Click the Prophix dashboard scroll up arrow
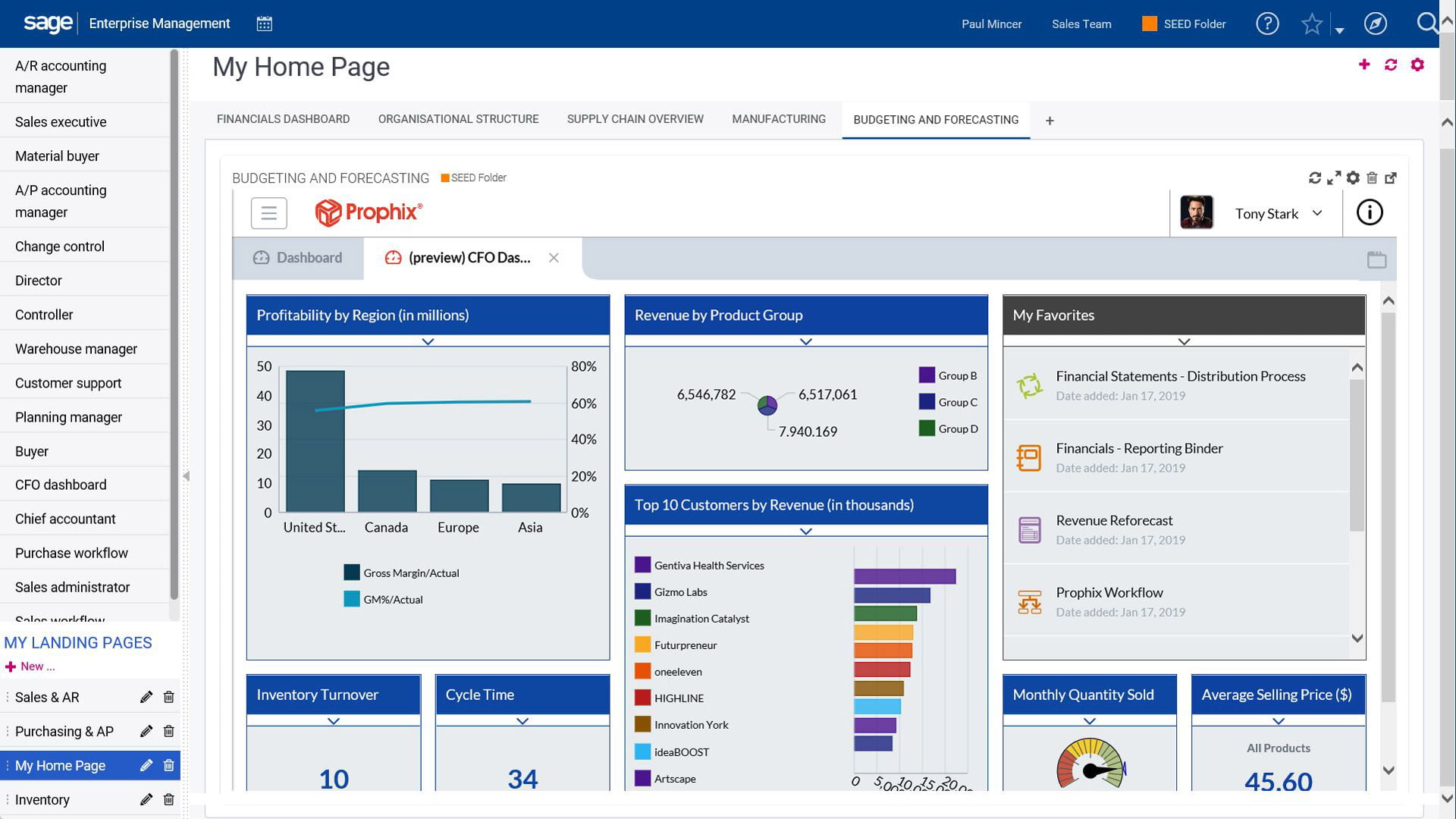 [x=1389, y=301]
